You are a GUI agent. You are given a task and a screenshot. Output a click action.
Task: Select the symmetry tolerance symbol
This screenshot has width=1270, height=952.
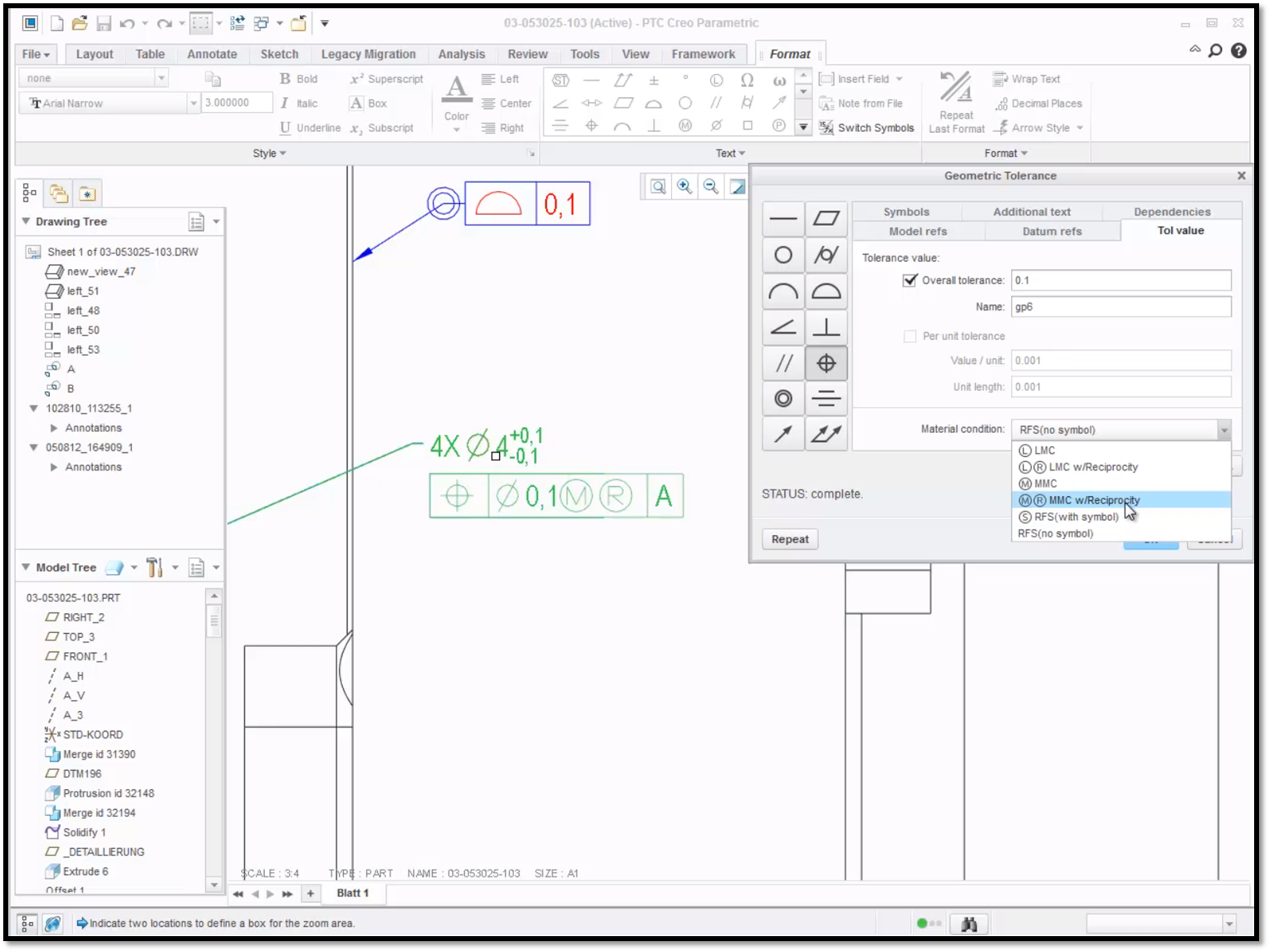click(826, 399)
